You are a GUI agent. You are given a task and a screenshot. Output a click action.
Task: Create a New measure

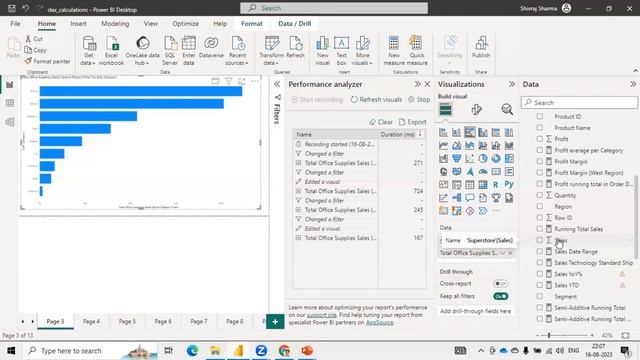(x=394, y=51)
